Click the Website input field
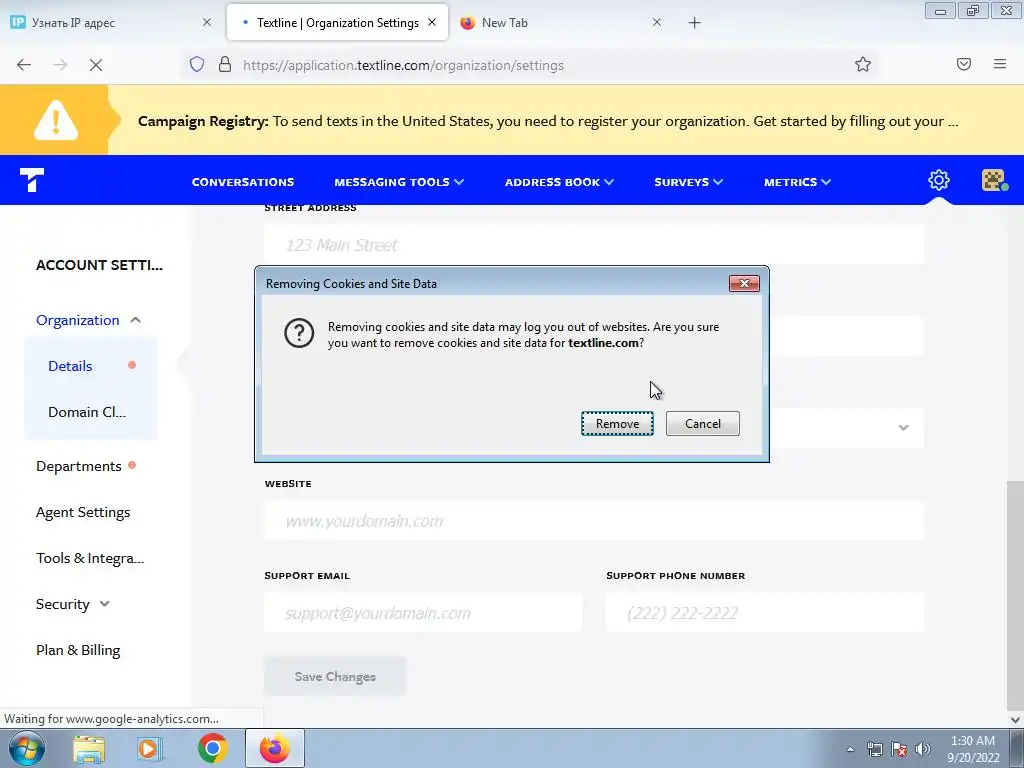 594,521
